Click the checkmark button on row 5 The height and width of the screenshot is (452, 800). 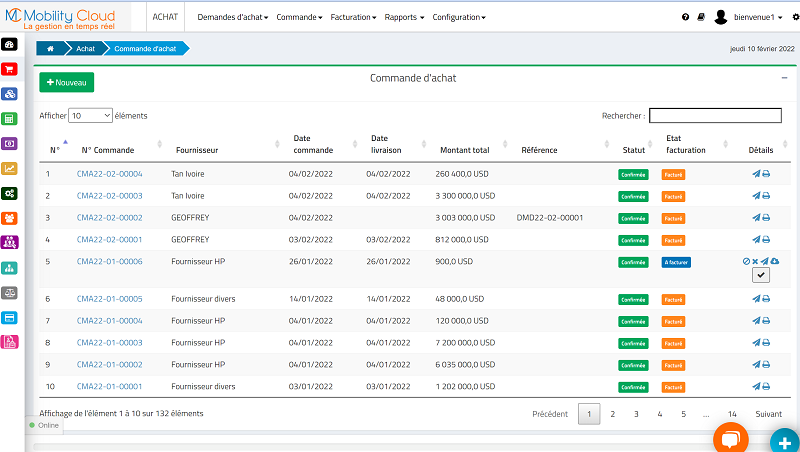[x=761, y=276]
